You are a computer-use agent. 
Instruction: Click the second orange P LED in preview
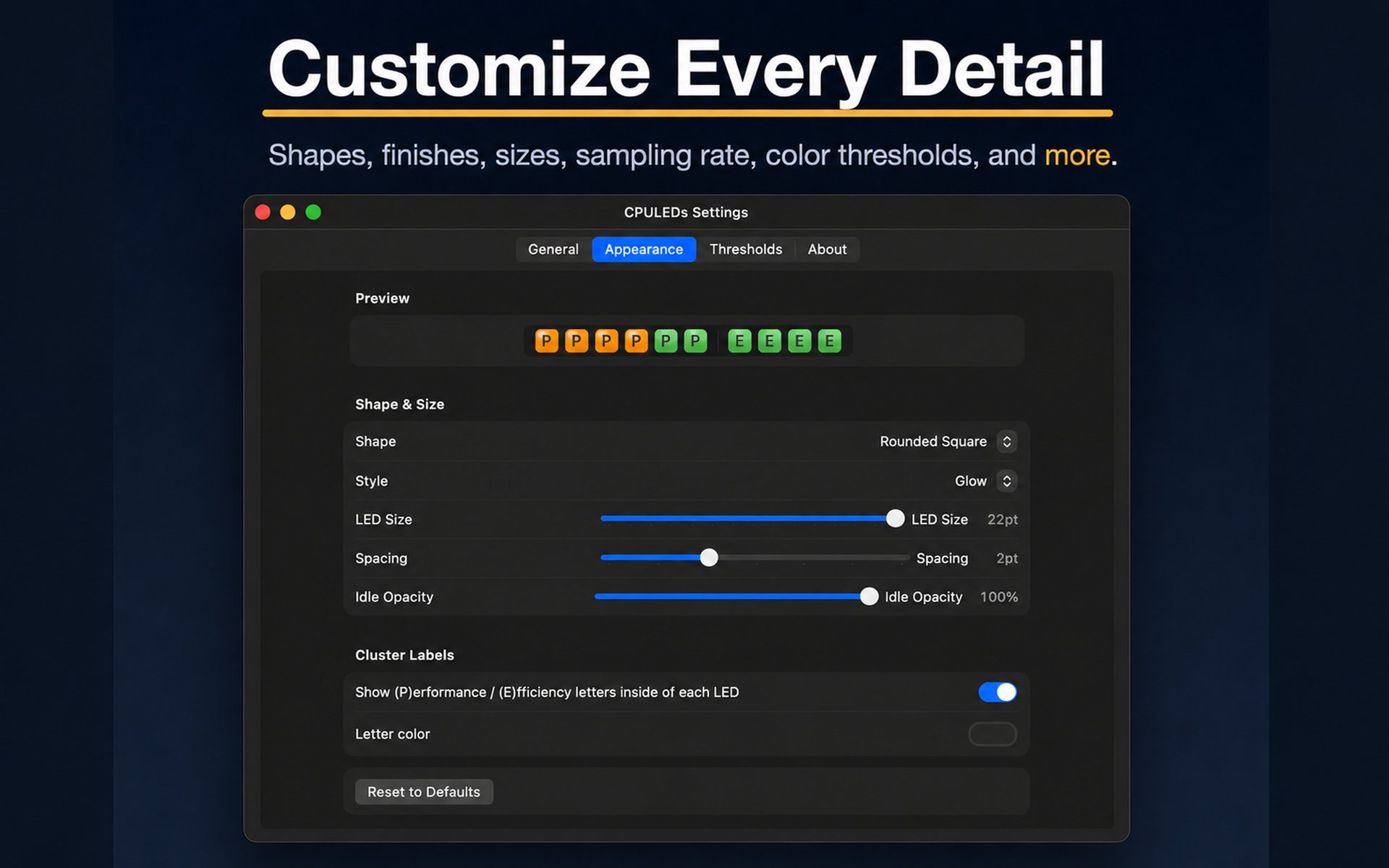[576, 341]
